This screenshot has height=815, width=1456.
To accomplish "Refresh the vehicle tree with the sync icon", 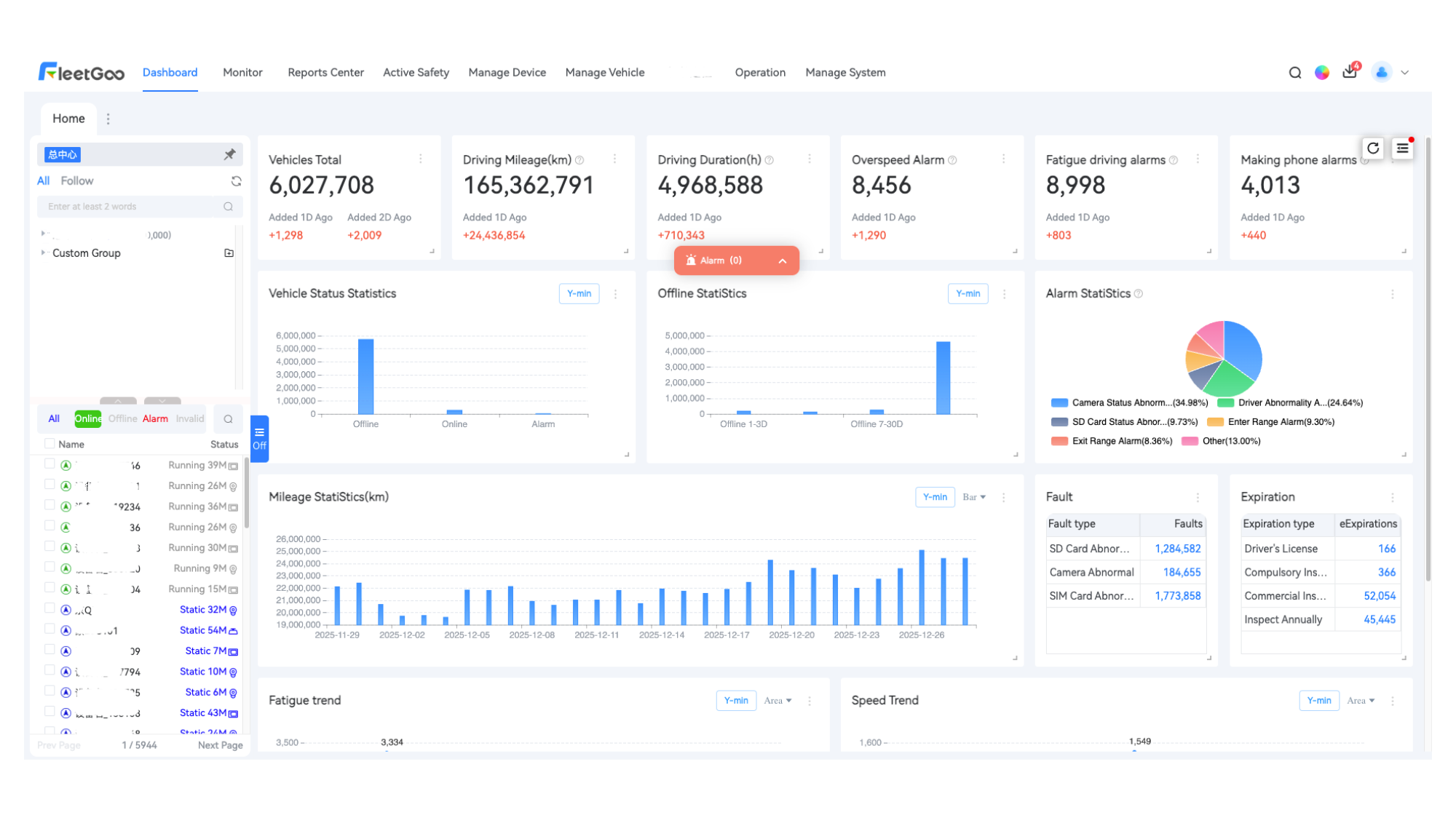I will (236, 180).
